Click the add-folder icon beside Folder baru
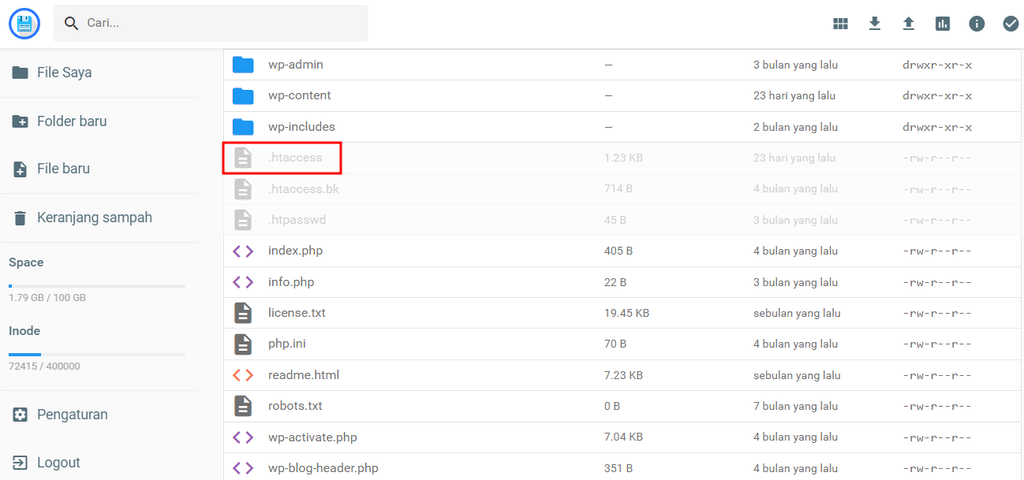This screenshot has height=480, width=1024. [20, 121]
